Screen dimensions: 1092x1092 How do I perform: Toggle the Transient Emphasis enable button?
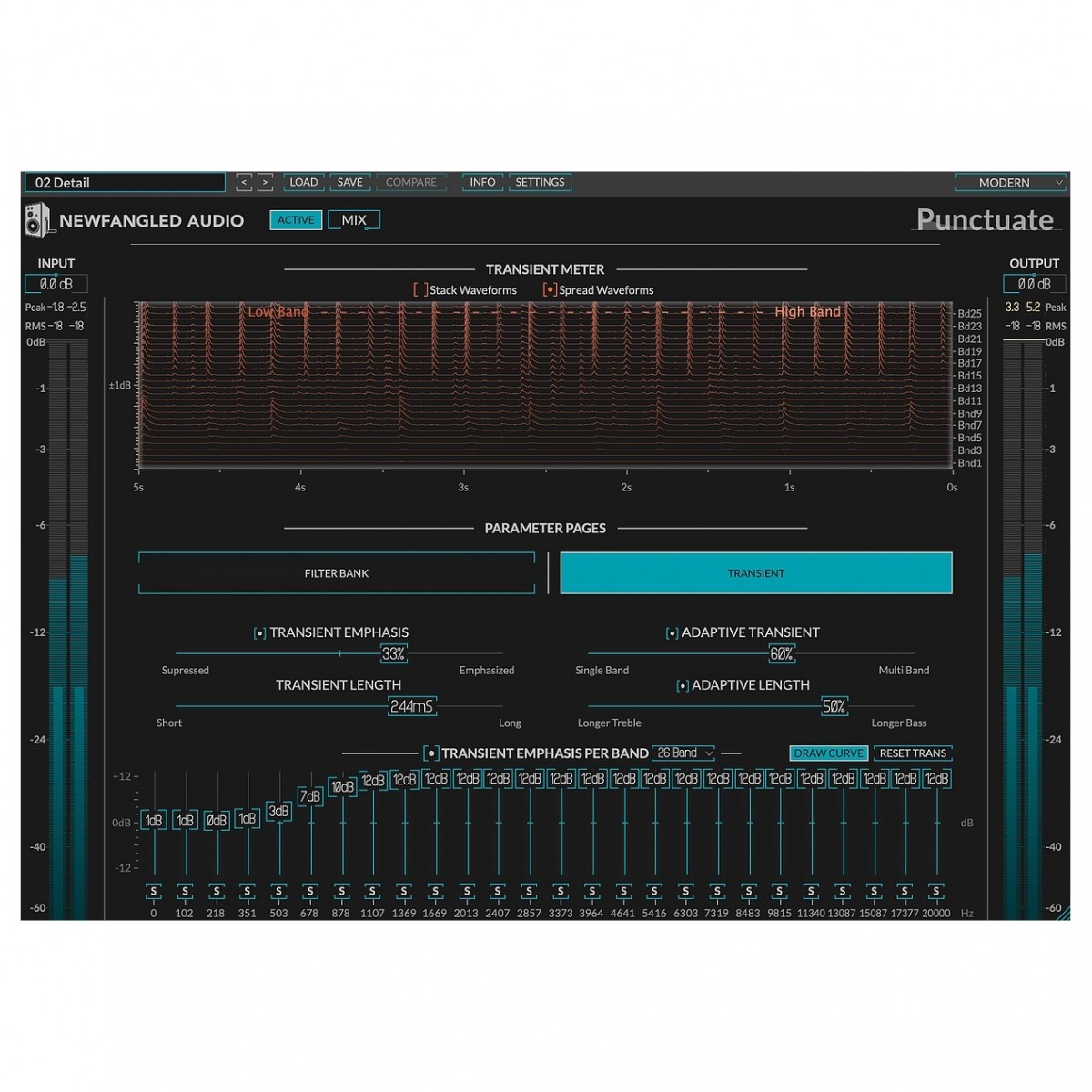click(259, 633)
